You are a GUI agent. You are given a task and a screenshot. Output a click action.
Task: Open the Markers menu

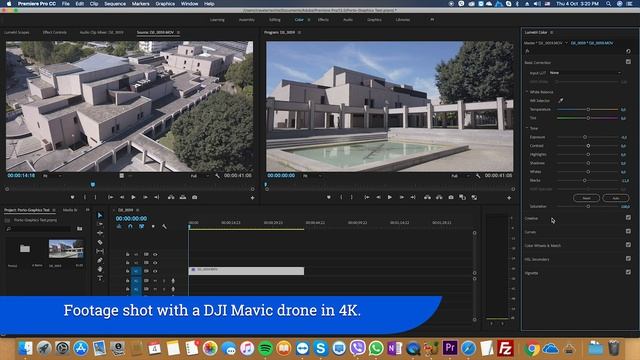(140, 4)
